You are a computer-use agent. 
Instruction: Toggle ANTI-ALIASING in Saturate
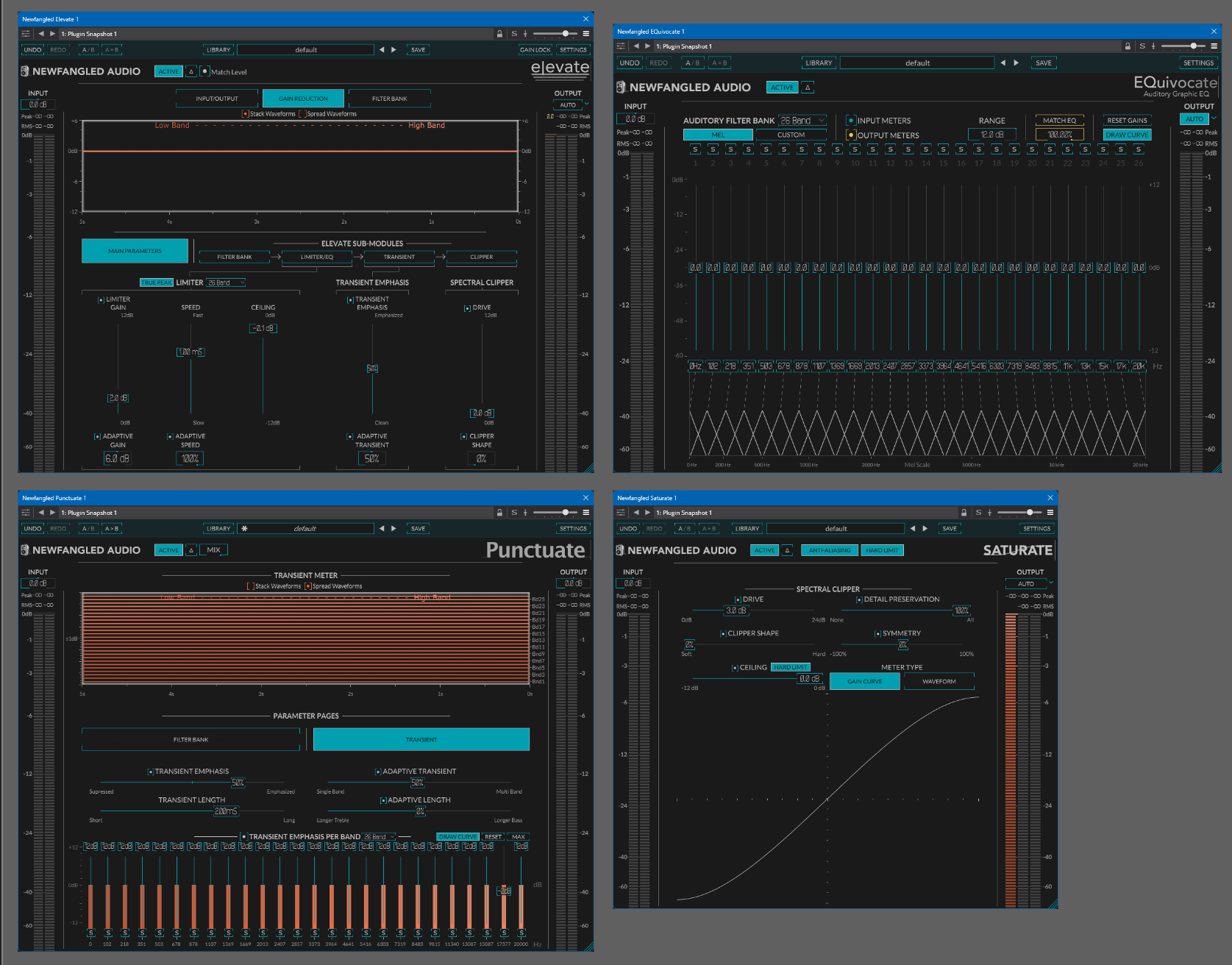[x=830, y=550]
